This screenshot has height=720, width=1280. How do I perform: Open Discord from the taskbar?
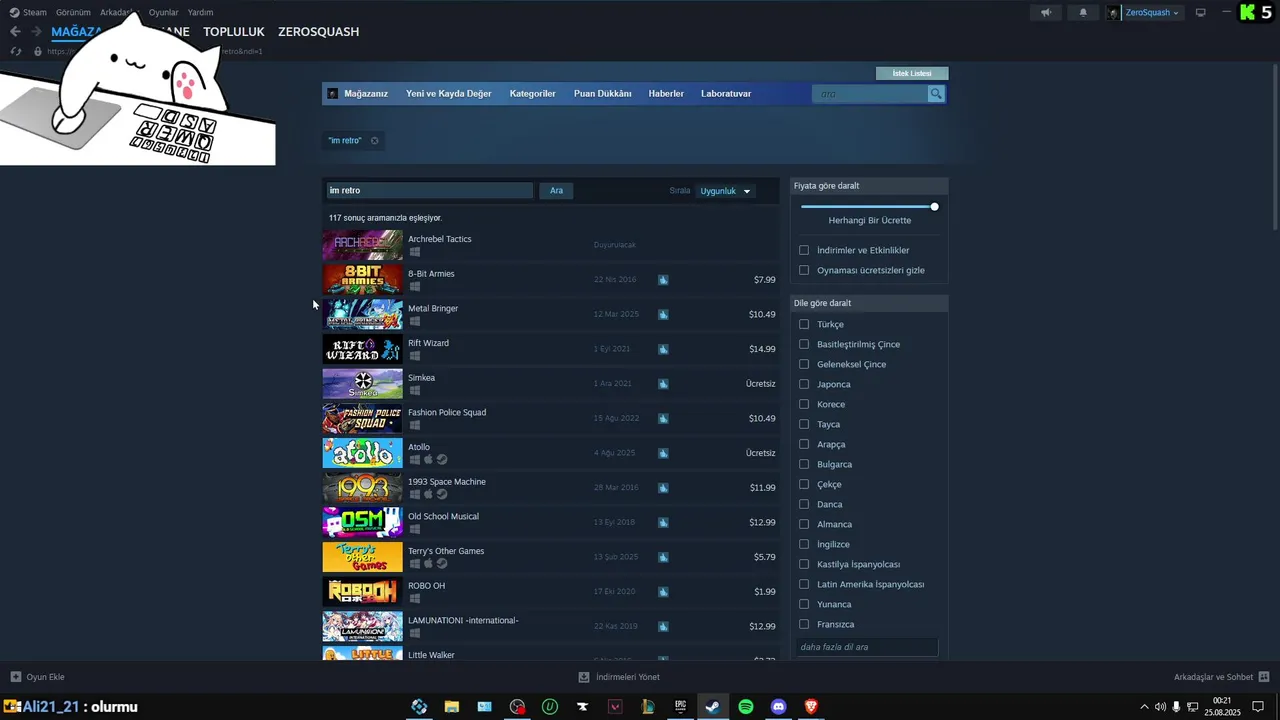click(779, 707)
